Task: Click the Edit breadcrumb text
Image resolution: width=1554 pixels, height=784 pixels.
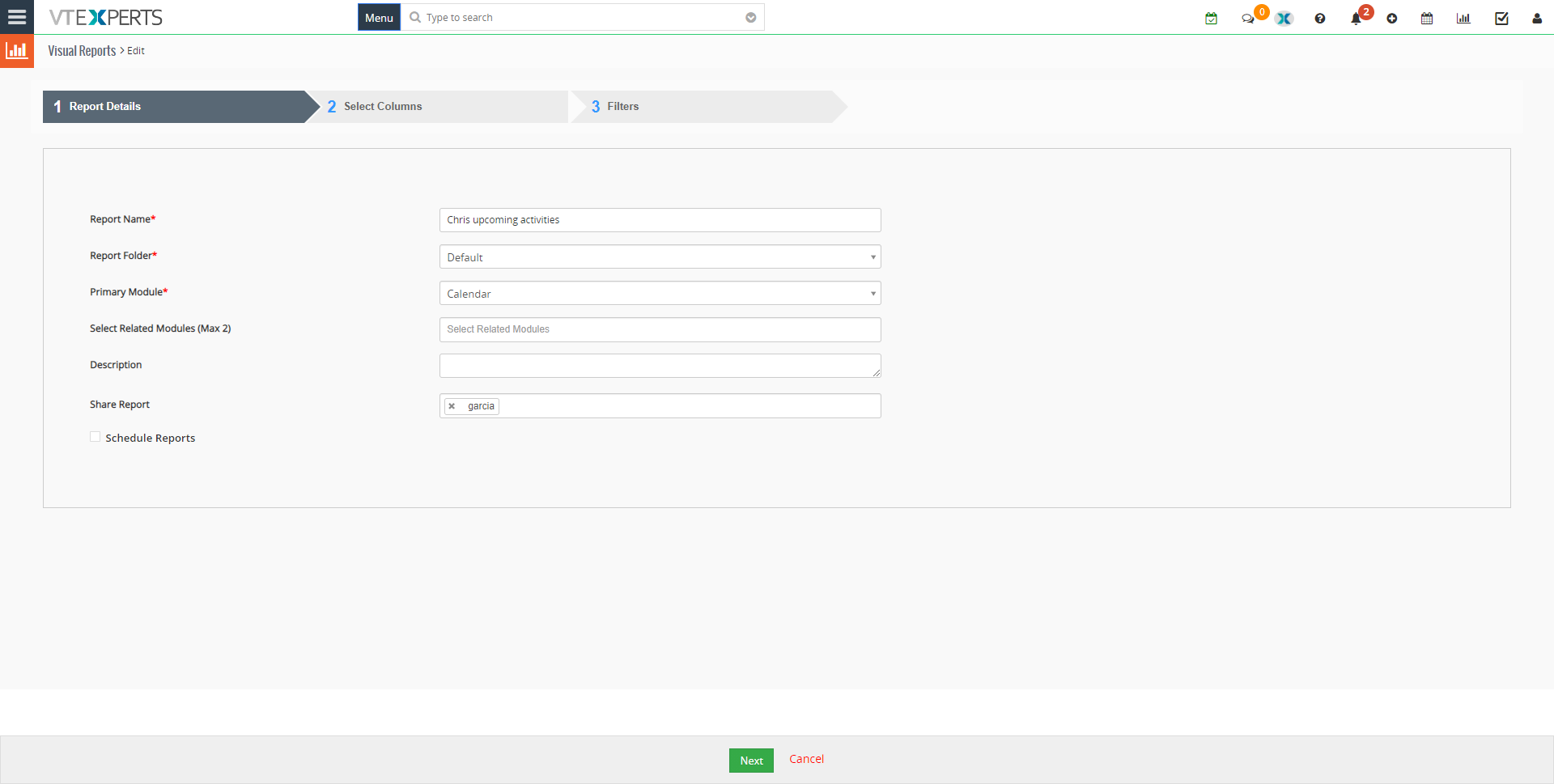Action: [x=136, y=51]
